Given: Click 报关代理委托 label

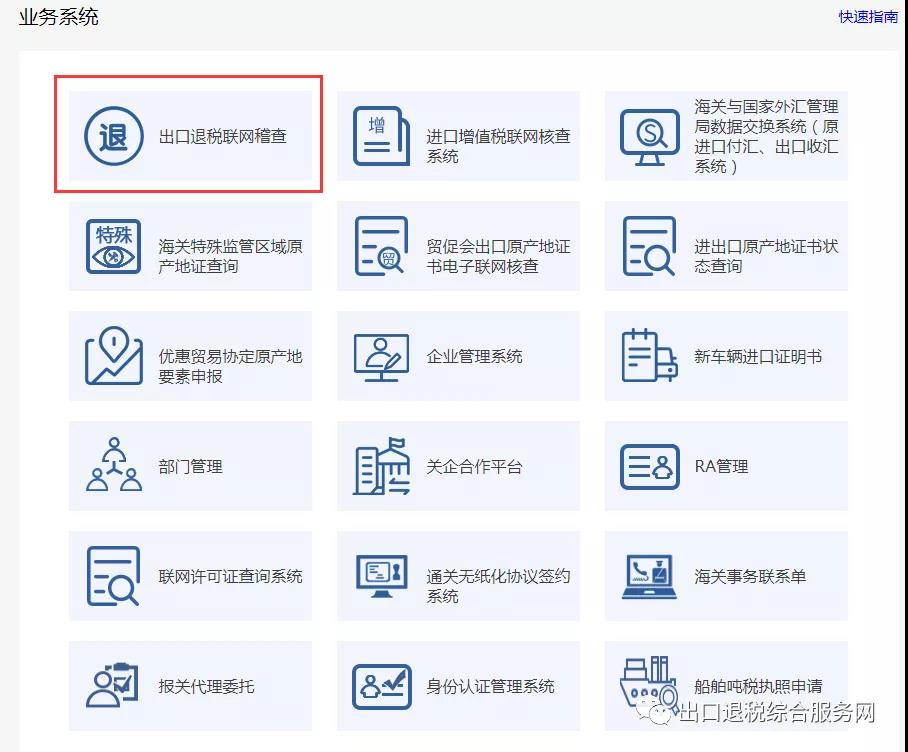Looking at the screenshot, I should point(206,686).
